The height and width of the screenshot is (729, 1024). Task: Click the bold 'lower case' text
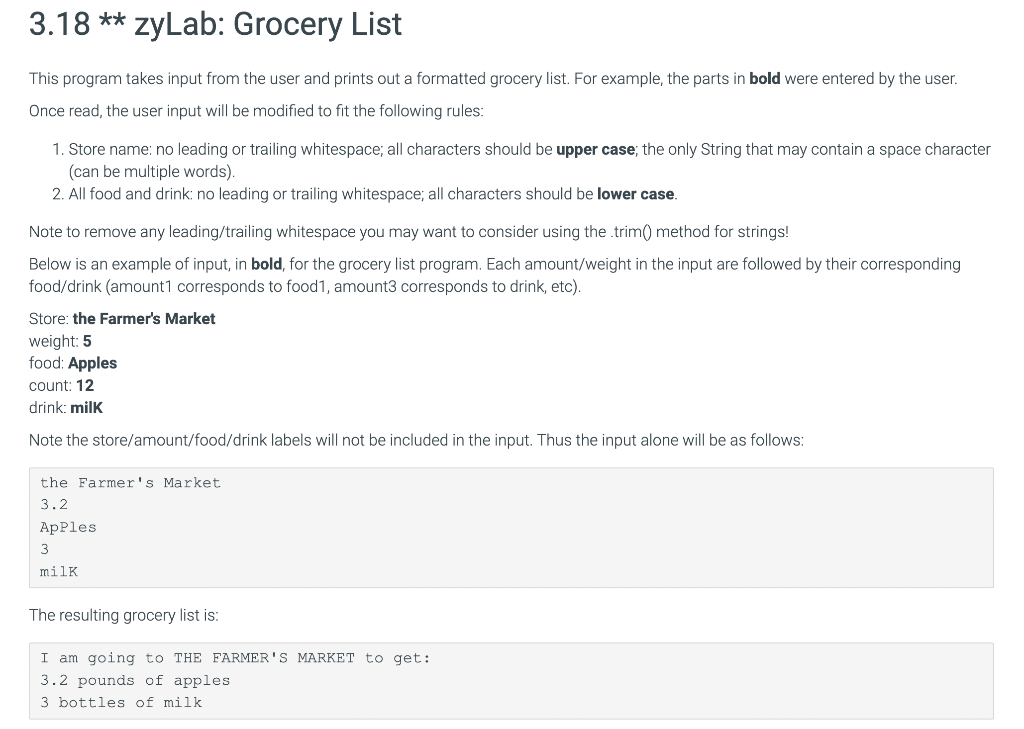[635, 194]
